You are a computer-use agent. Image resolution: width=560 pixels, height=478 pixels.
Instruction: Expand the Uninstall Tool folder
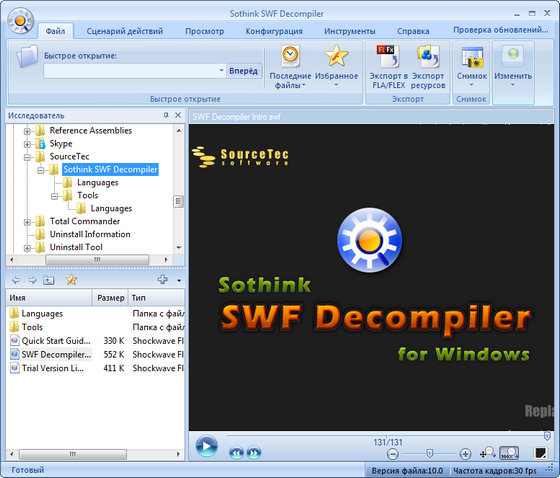27,248
